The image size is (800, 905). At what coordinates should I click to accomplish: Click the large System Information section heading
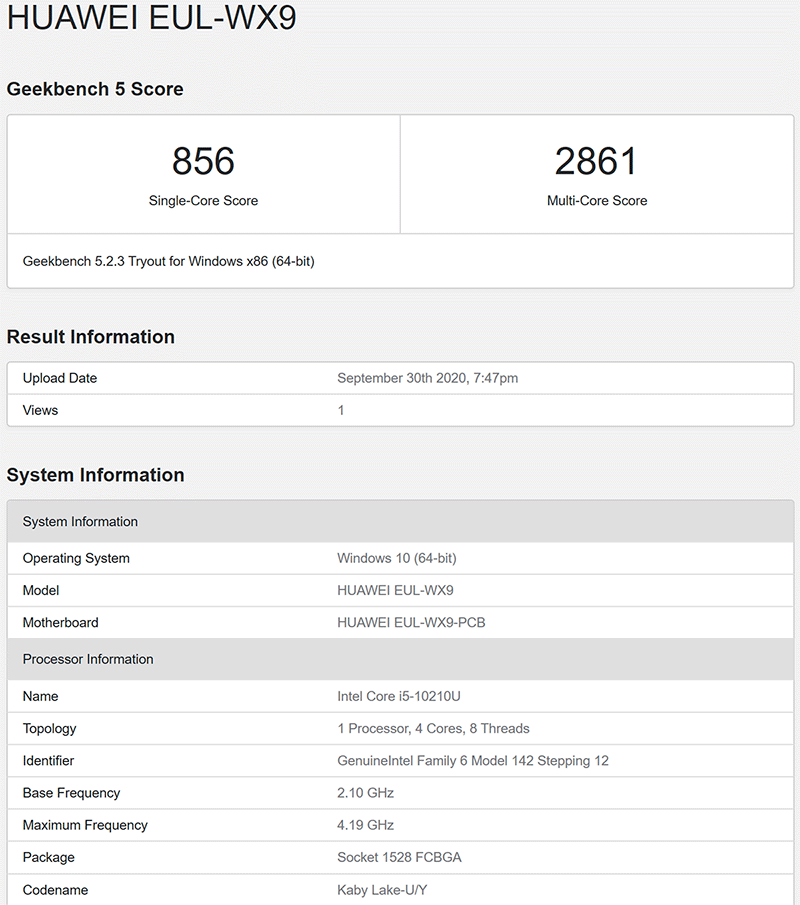click(96, 474)
